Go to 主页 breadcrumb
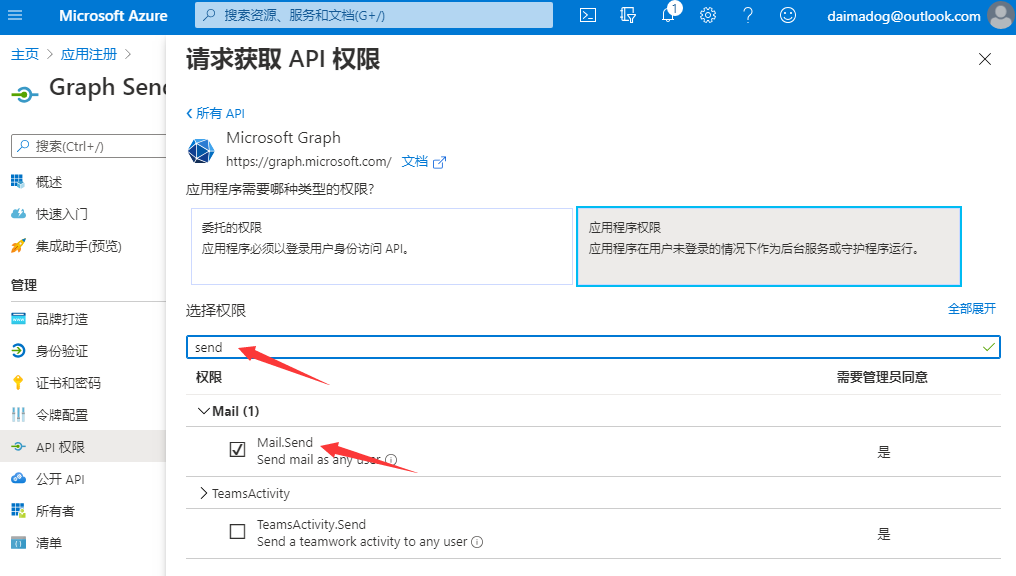1016x576 pixels. pos(25,54)
